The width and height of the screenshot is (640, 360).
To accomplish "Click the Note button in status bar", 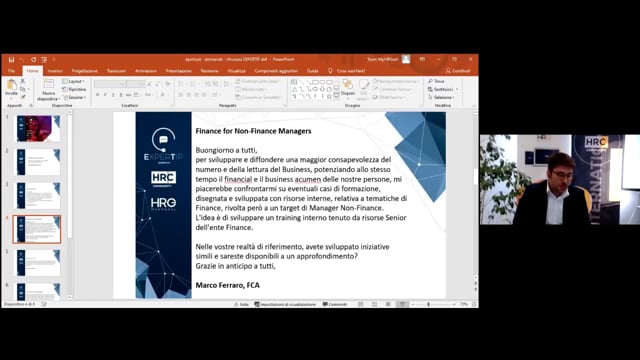I will coord(241,304).
